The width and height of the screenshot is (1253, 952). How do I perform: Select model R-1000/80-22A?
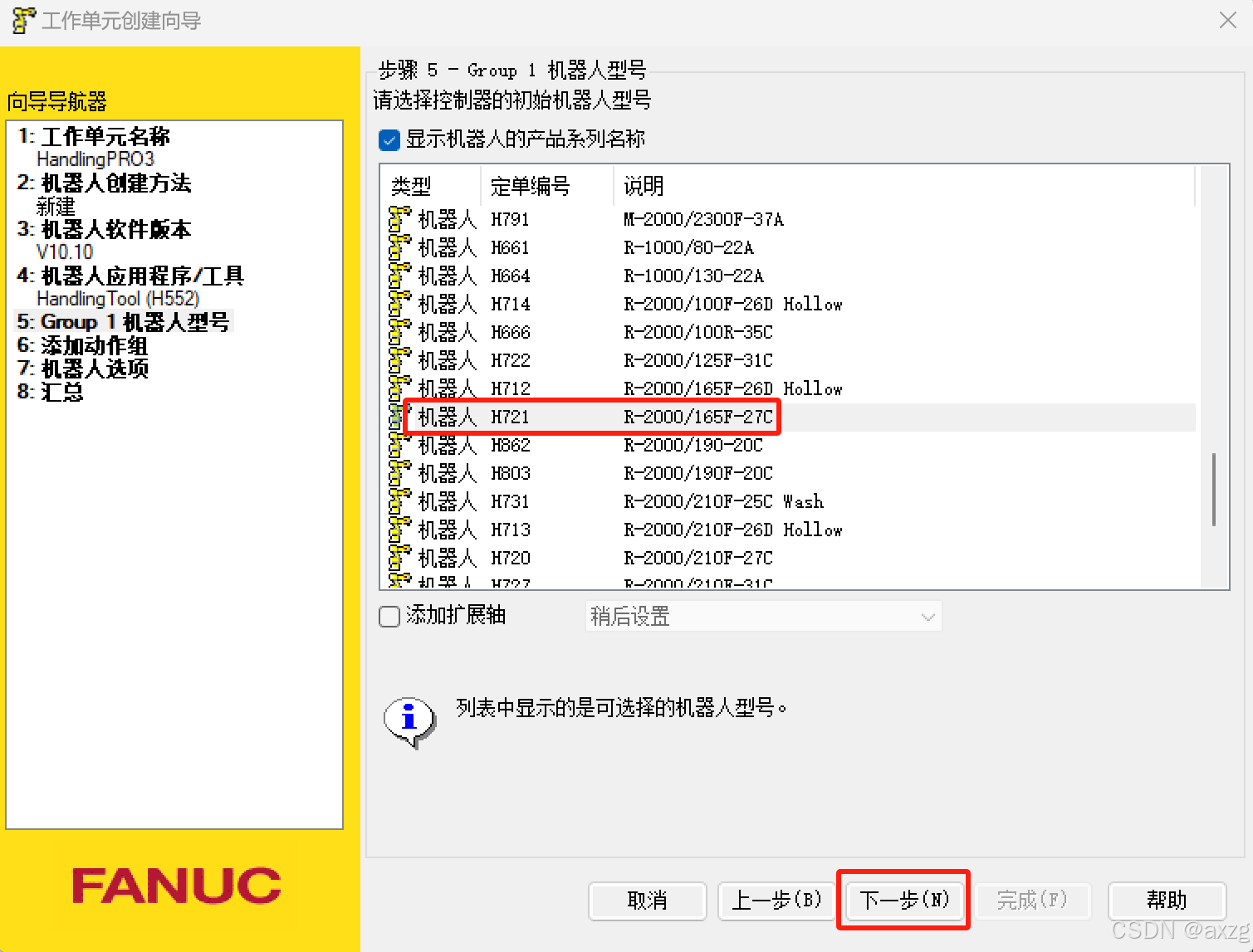[688, 247]
